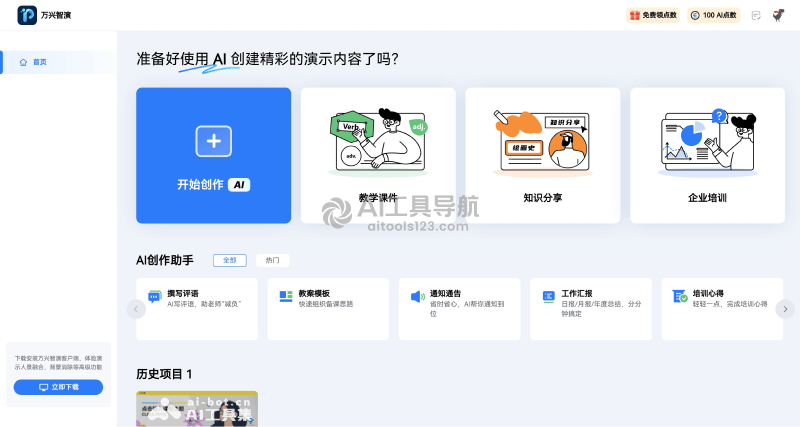Viewport: 800px width, 427px height.
Task: Open the 100 AI点数 balance
Action: pyautogui.click(x=714, y=15)
